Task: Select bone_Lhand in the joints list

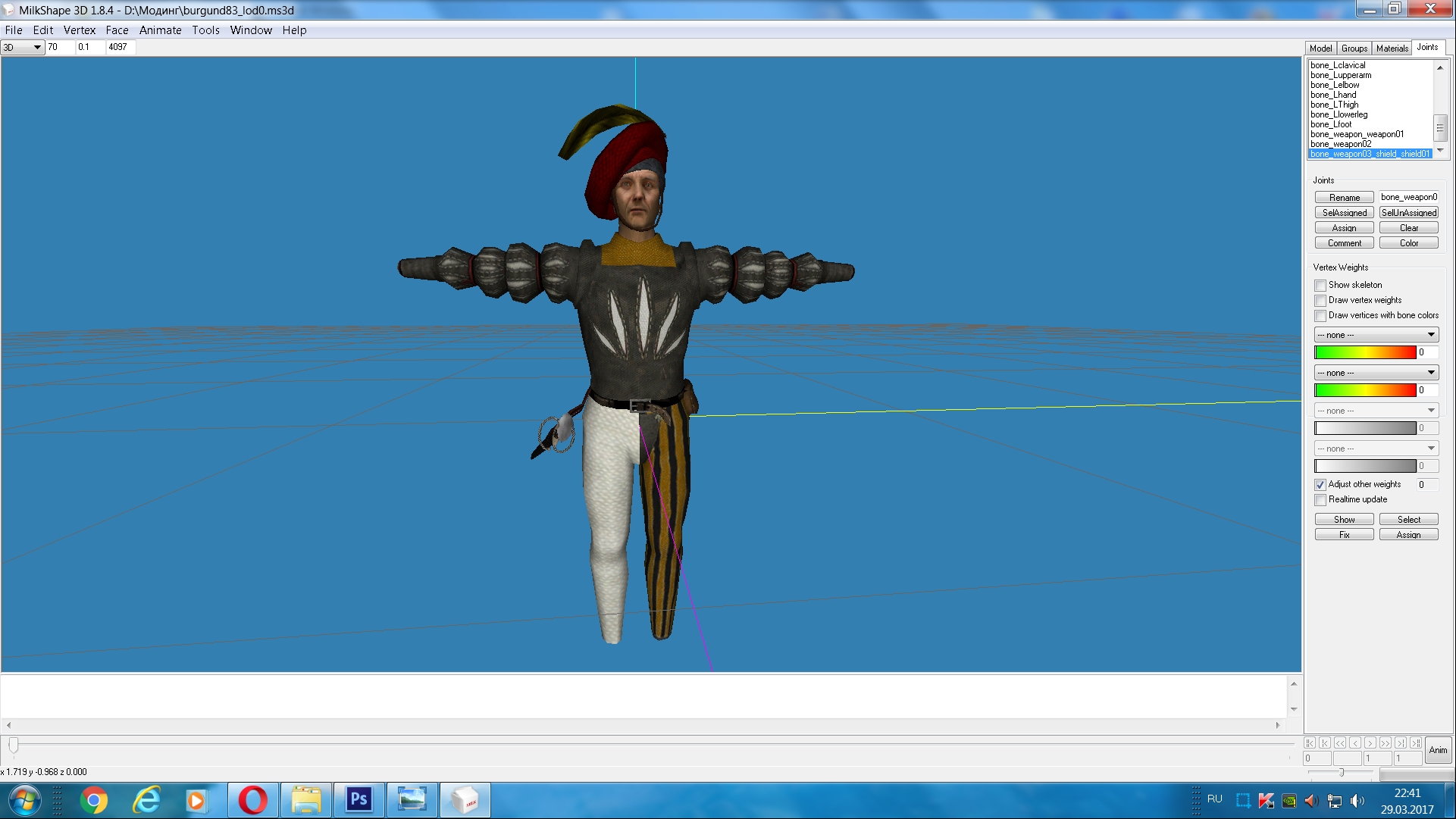Action: click(x=1333, y=95)
